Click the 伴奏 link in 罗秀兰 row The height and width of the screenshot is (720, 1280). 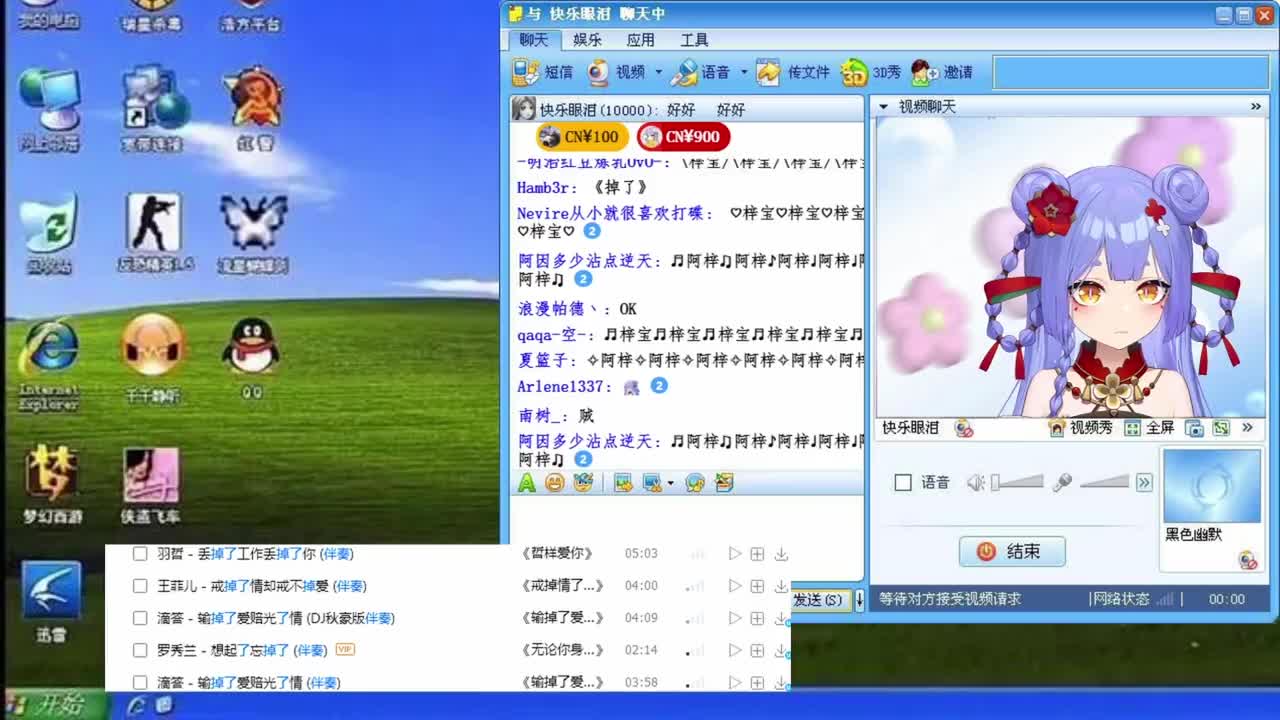point(310,650)
